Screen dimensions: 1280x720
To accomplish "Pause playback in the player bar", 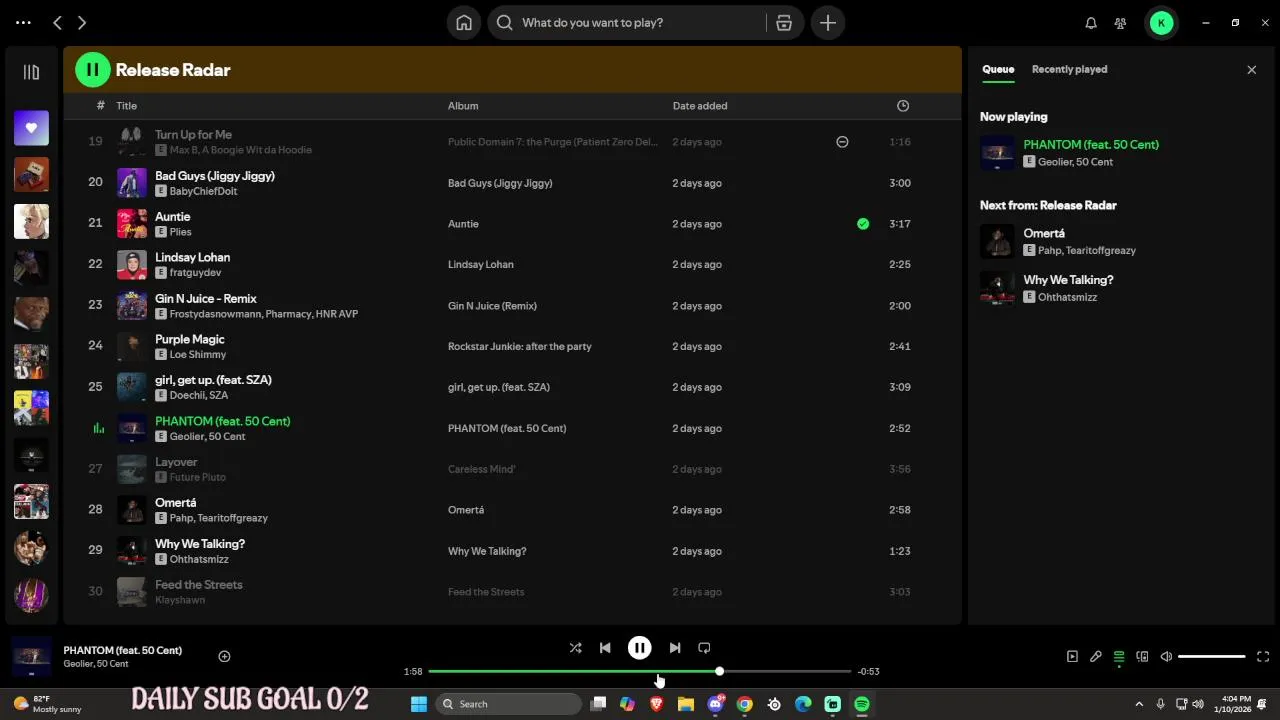I will (640, 648).
